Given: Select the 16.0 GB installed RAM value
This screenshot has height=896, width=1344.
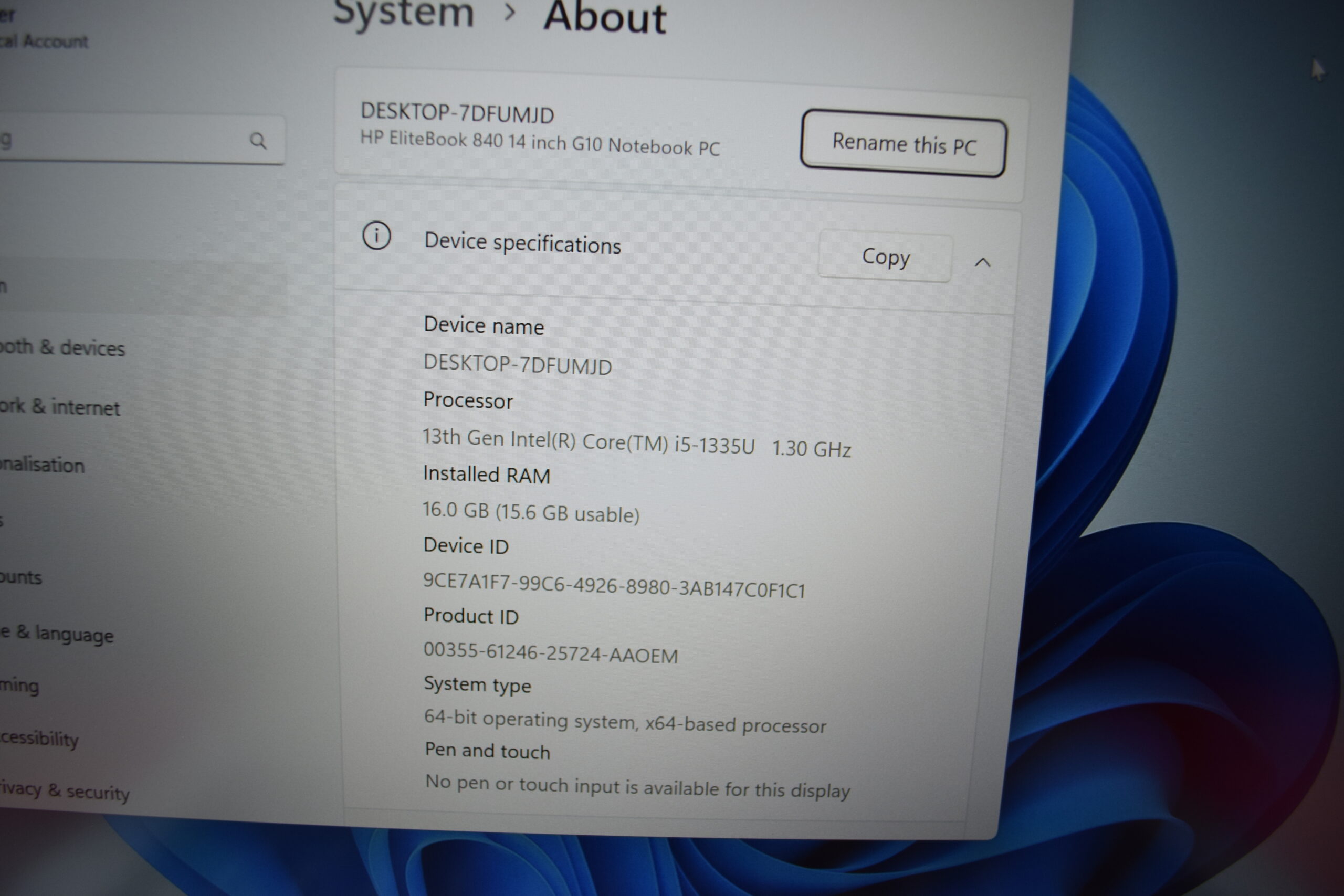Looking at the screenshot, I should coord(531,512).
